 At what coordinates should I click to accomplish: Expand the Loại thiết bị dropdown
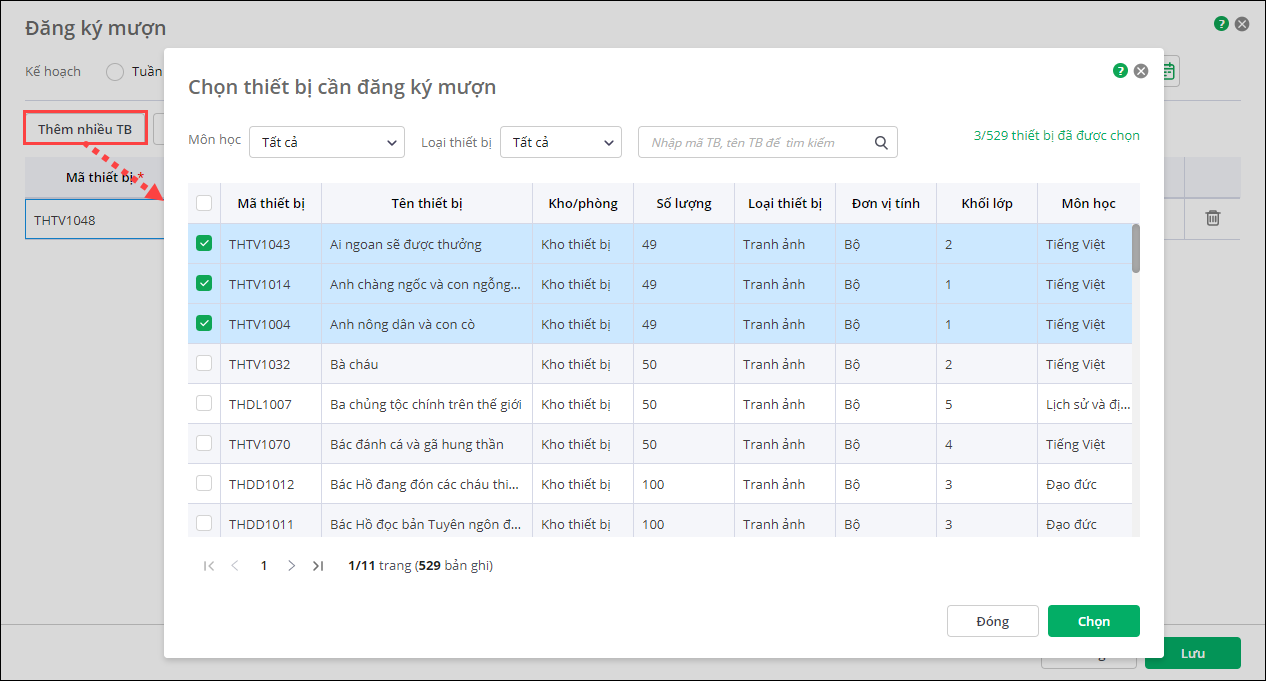(x=560, y=143)
